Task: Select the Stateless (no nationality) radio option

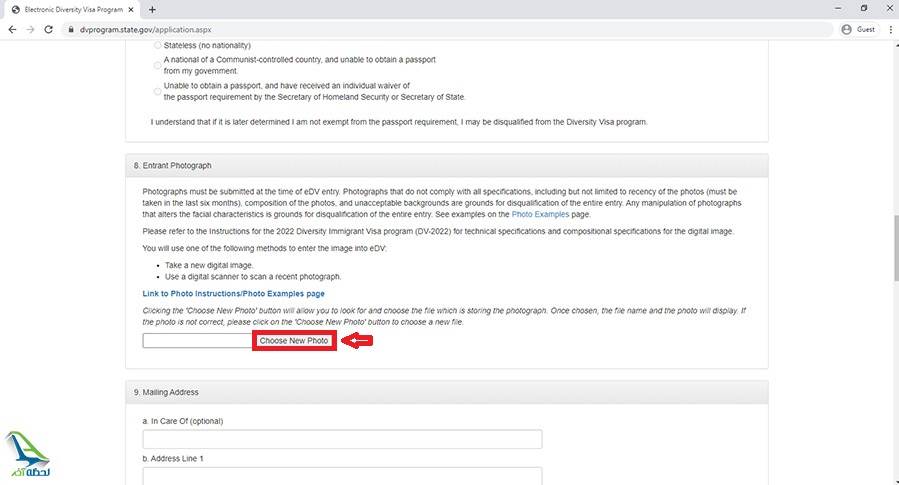Action: [x=157, y=46]
